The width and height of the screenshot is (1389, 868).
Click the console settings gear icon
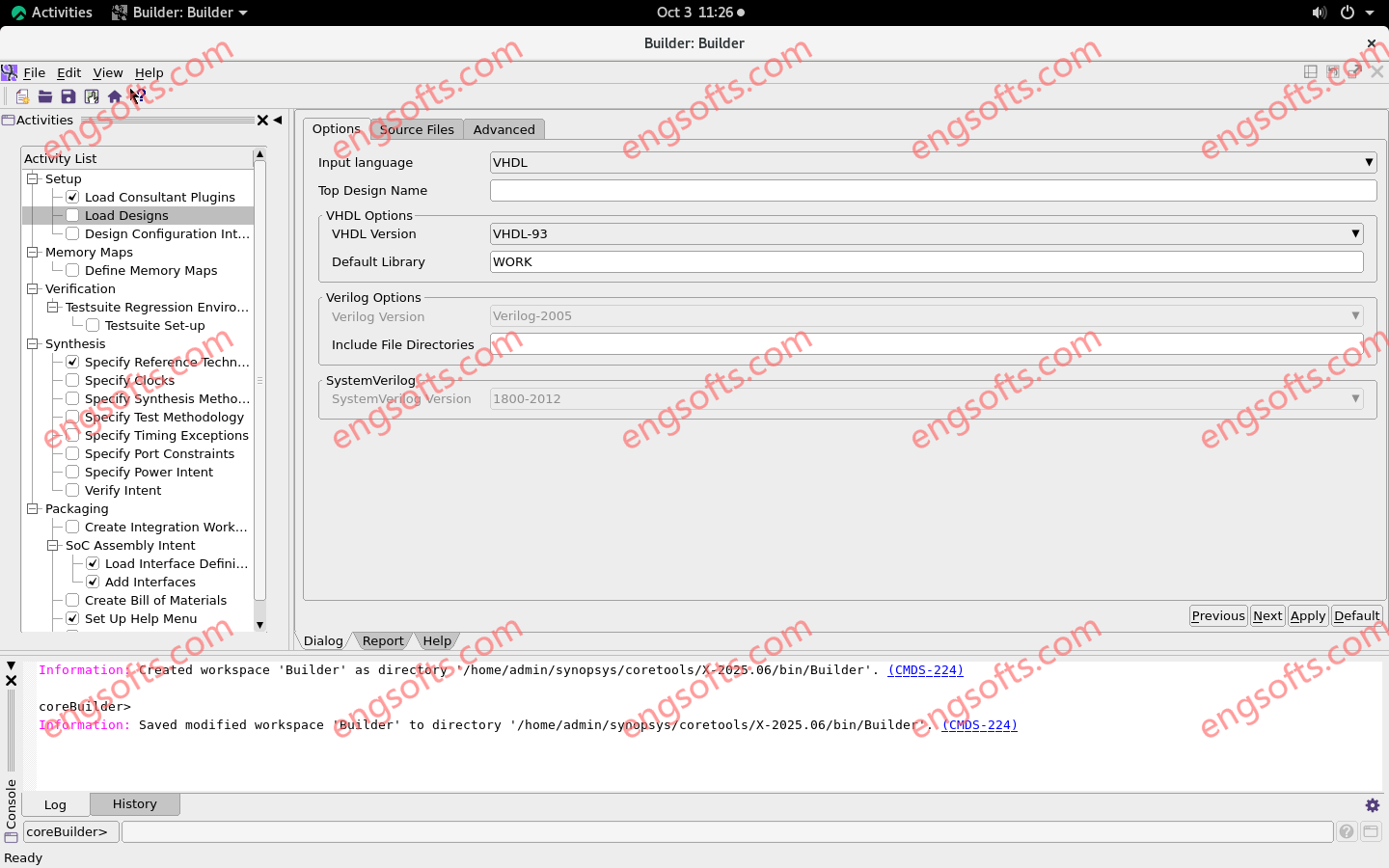point(1372,805)
